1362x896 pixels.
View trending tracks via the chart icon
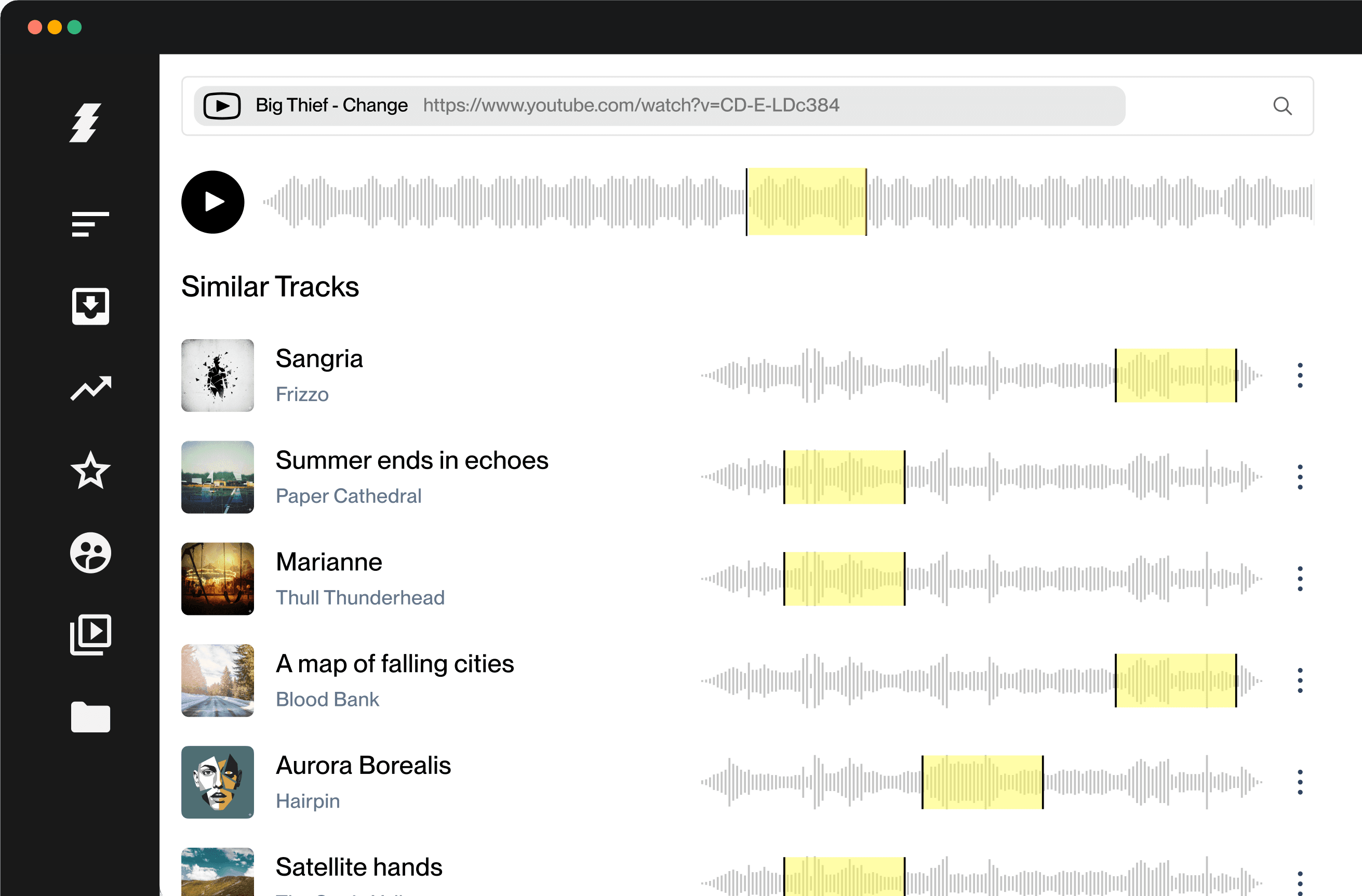coord(91,388)
